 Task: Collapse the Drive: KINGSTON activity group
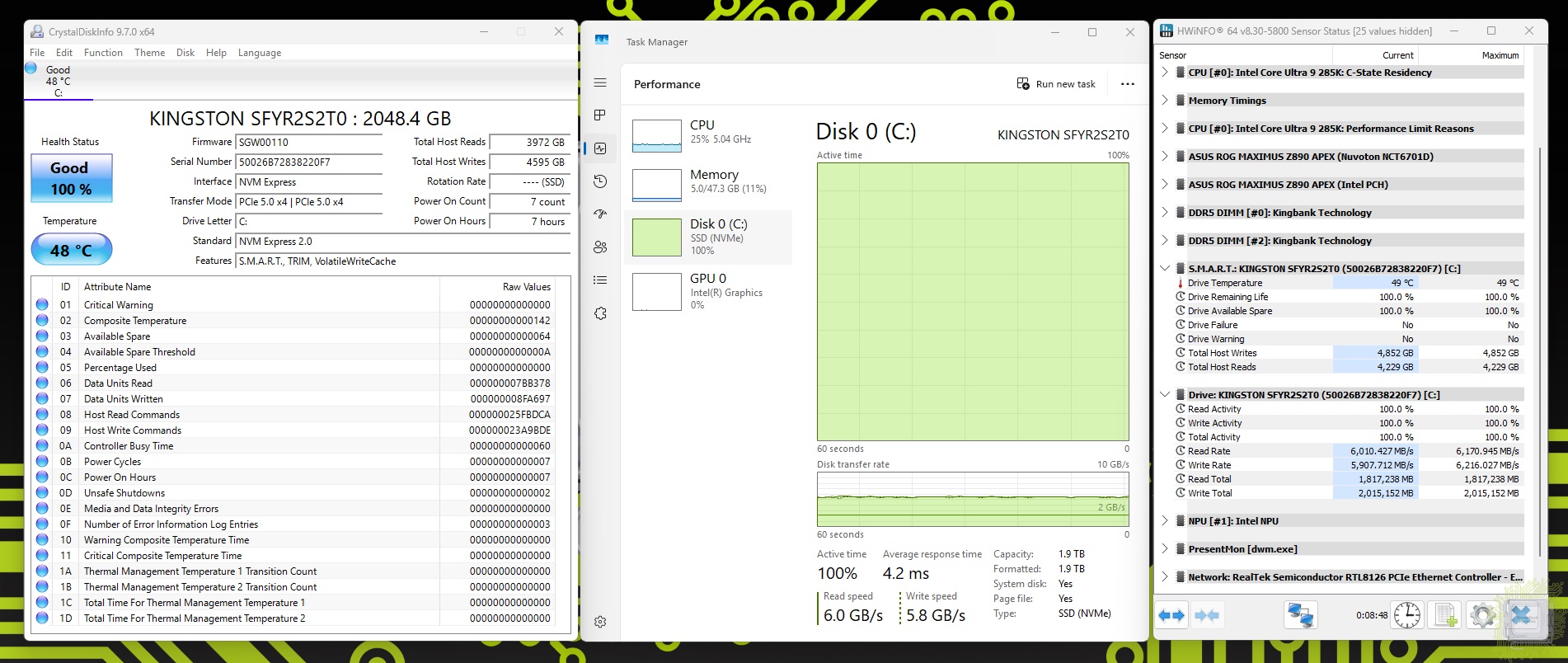1165,395
